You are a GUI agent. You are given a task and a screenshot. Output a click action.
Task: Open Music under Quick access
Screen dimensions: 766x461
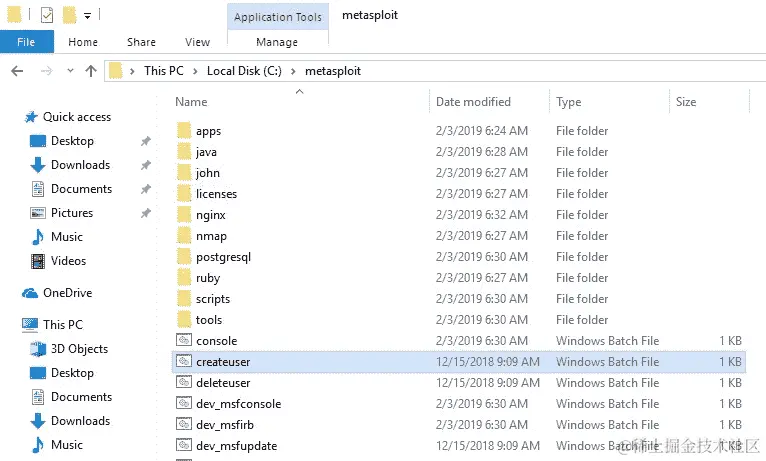tap(67, 236)
